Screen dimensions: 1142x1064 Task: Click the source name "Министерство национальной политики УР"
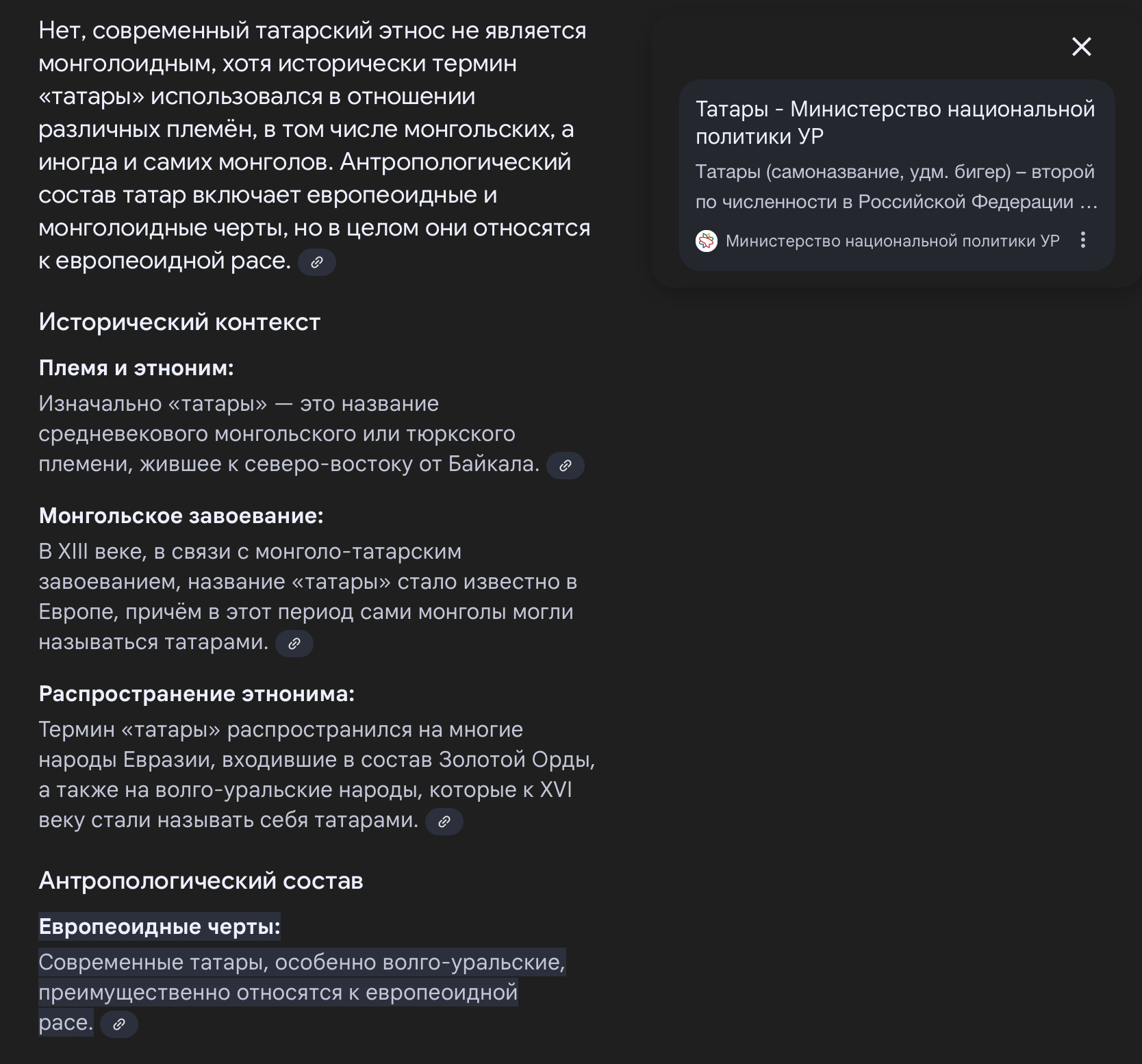892,241
